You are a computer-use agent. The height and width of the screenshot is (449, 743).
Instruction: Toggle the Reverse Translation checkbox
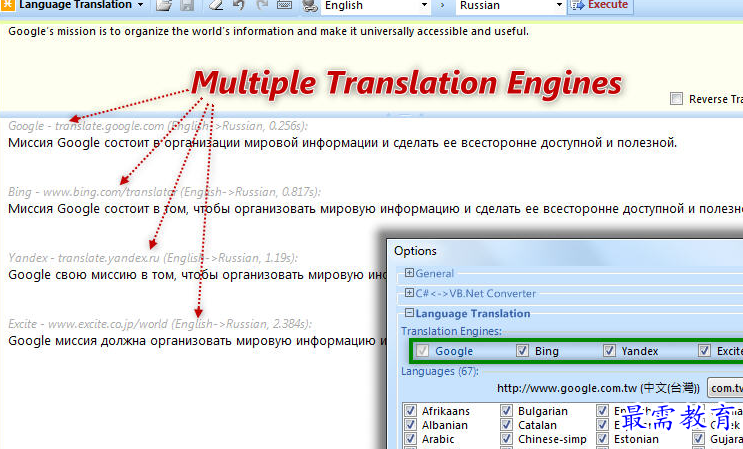point(676,99)
